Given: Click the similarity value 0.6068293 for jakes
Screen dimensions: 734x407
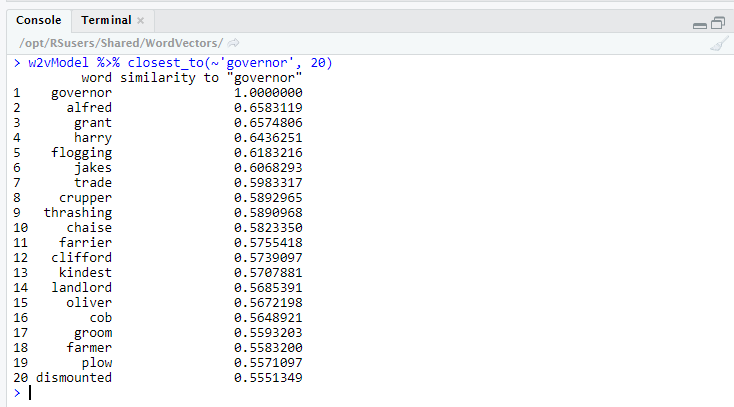Looking at the screenshot, I should 268,168.
